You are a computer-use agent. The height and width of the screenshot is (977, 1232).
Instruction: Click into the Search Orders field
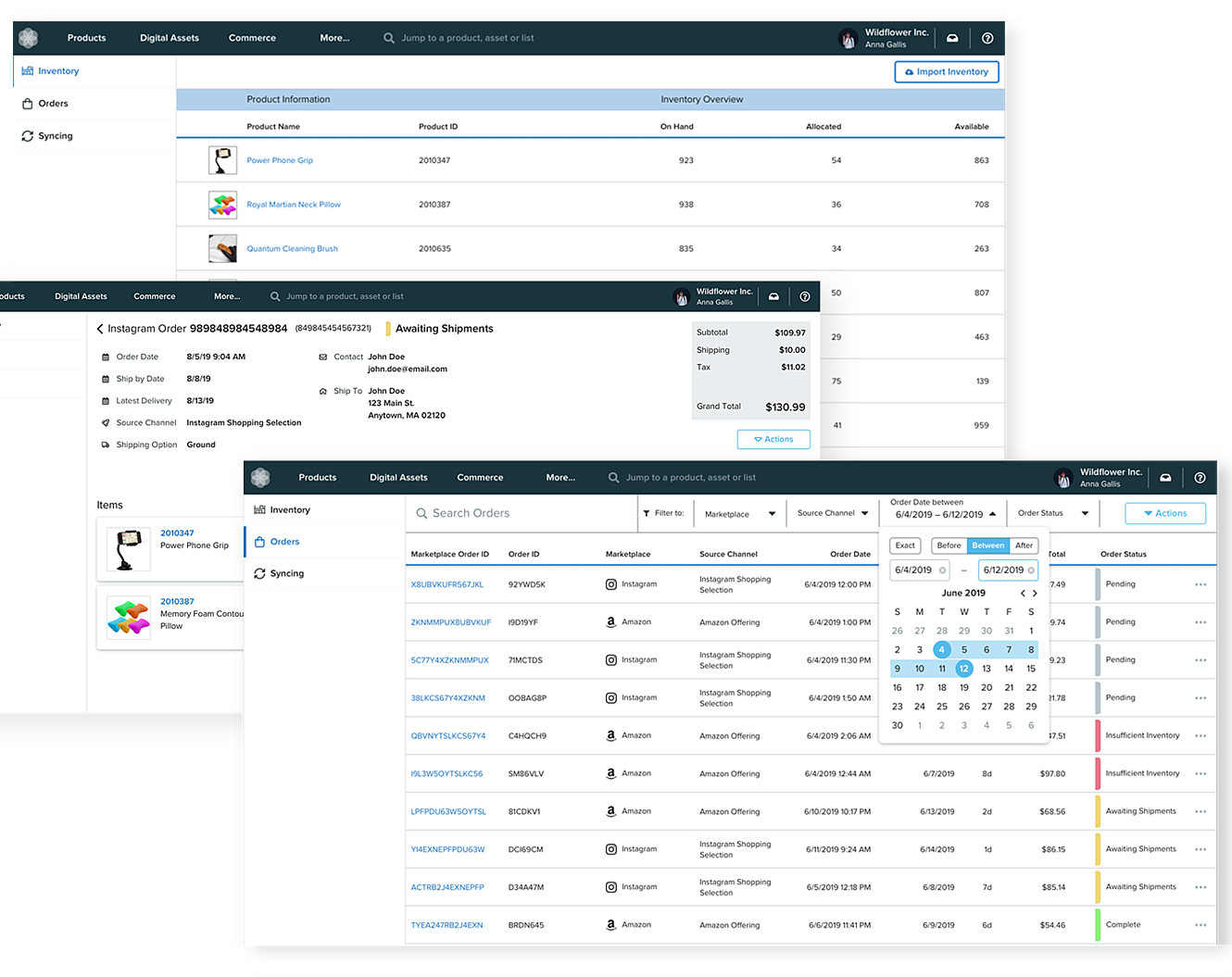[x=523, y=513]
